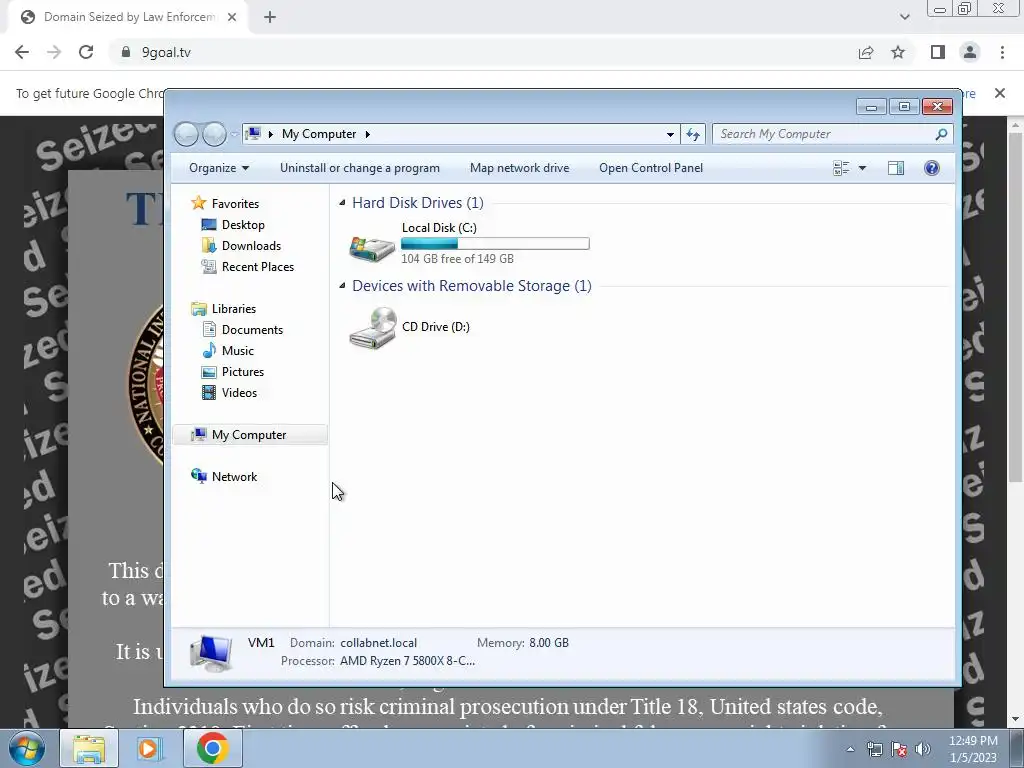1024x768 pixels.
Task: Select My Computer in navigation pane
Action: (250, 435)
